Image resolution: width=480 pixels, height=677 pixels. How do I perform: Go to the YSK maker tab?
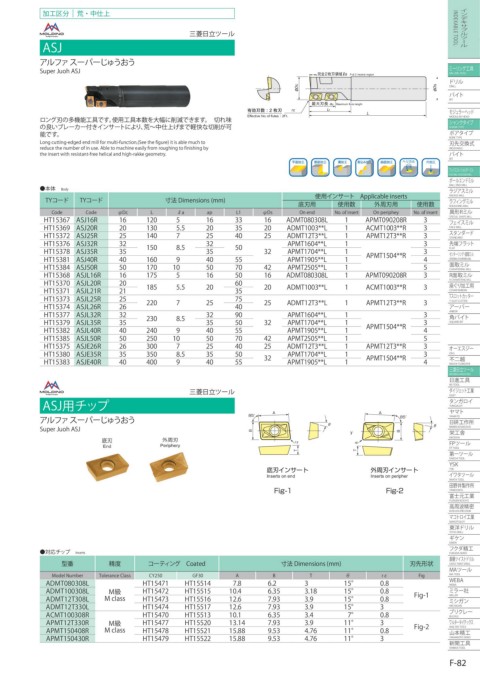464,465
